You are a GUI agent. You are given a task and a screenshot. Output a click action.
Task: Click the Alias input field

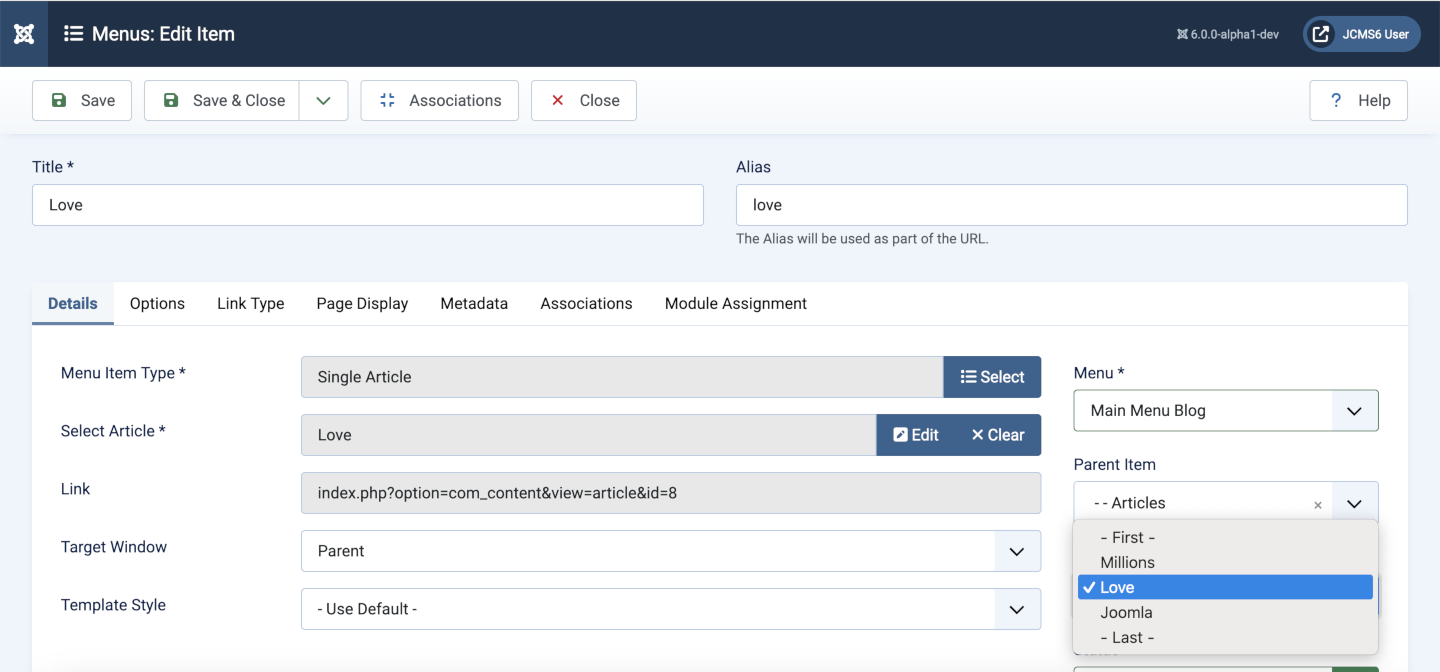[1071, 205]
